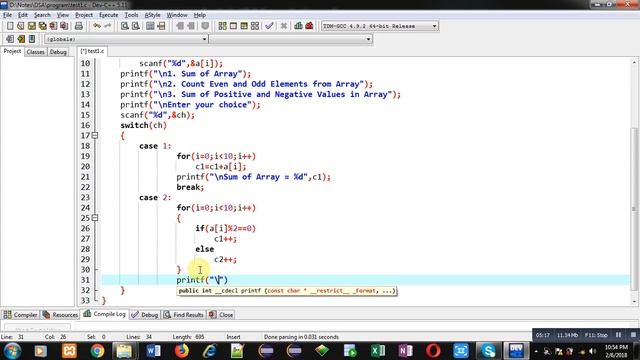Screen dimensions: 640x360
Task: Click the Delete Profiling Information icon
Action: 309,26
